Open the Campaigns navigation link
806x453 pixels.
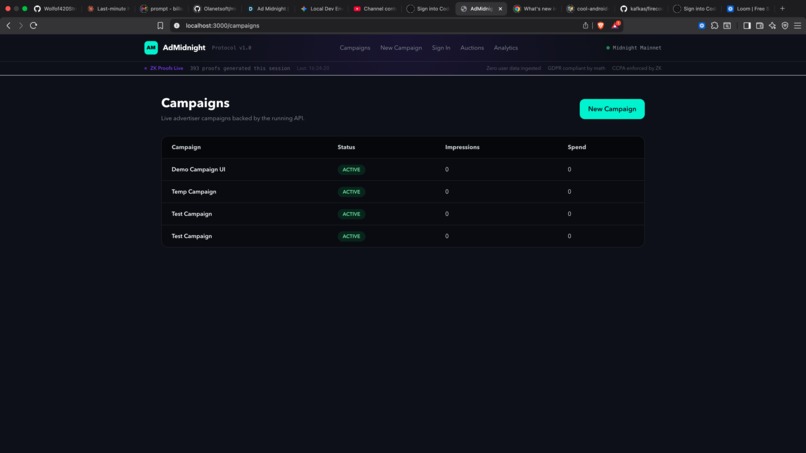point(355,48)
